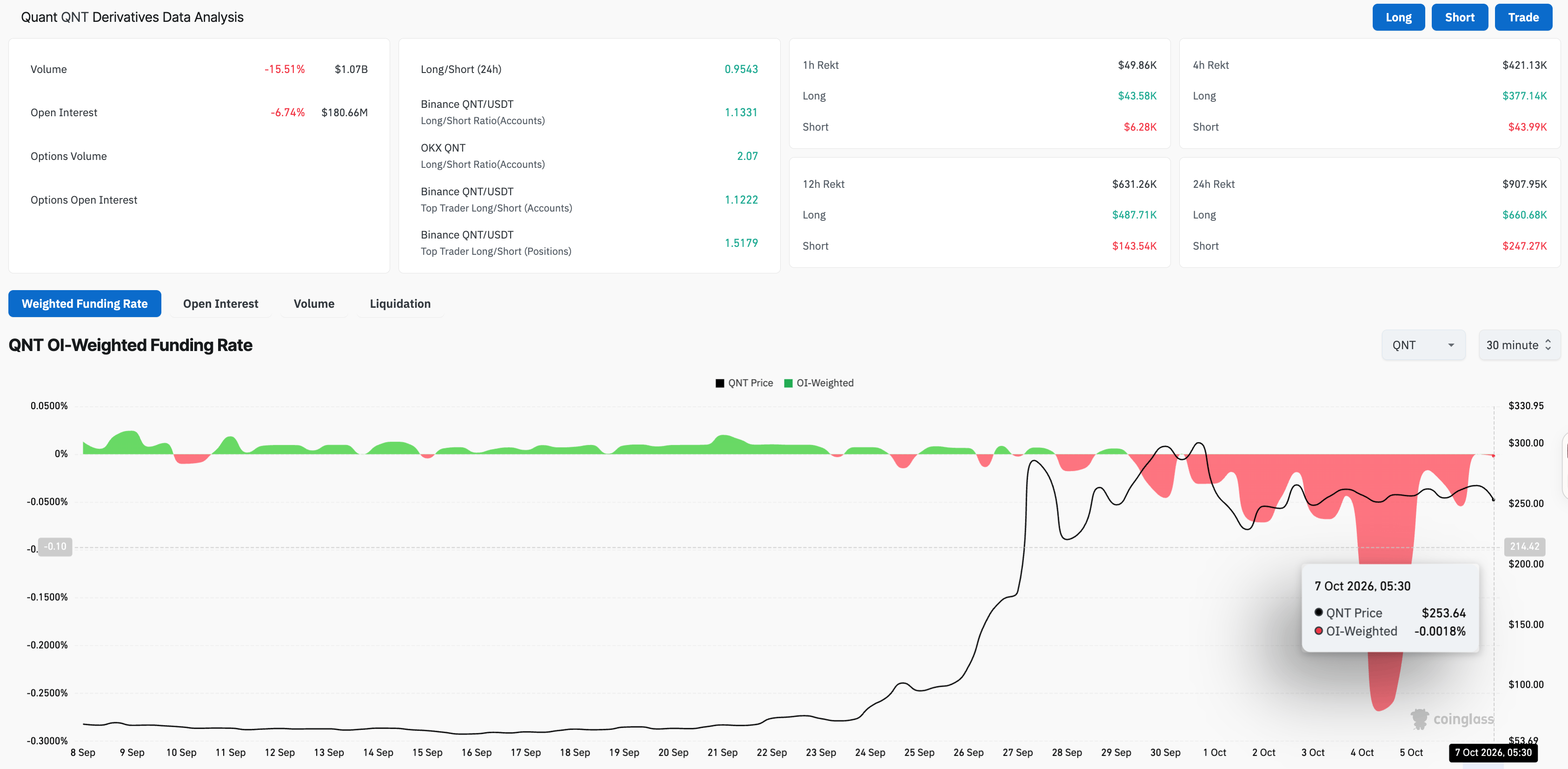Open the QNT symbol dropdown
Viewport: 1568px width, 769px height.
(x=1423, y=345)
